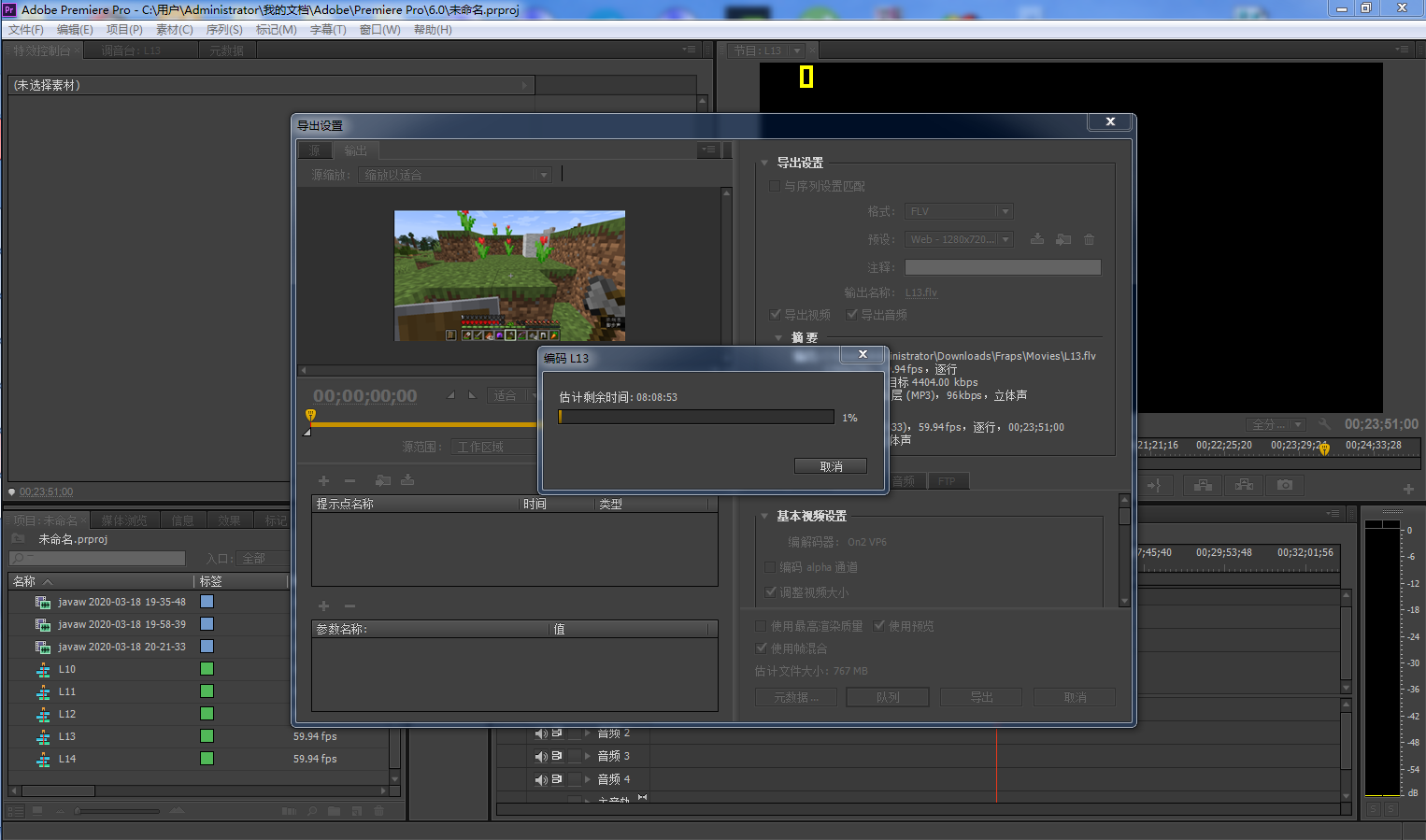
Task: Open the 帮助(H) menu
Action: point(433,30)
